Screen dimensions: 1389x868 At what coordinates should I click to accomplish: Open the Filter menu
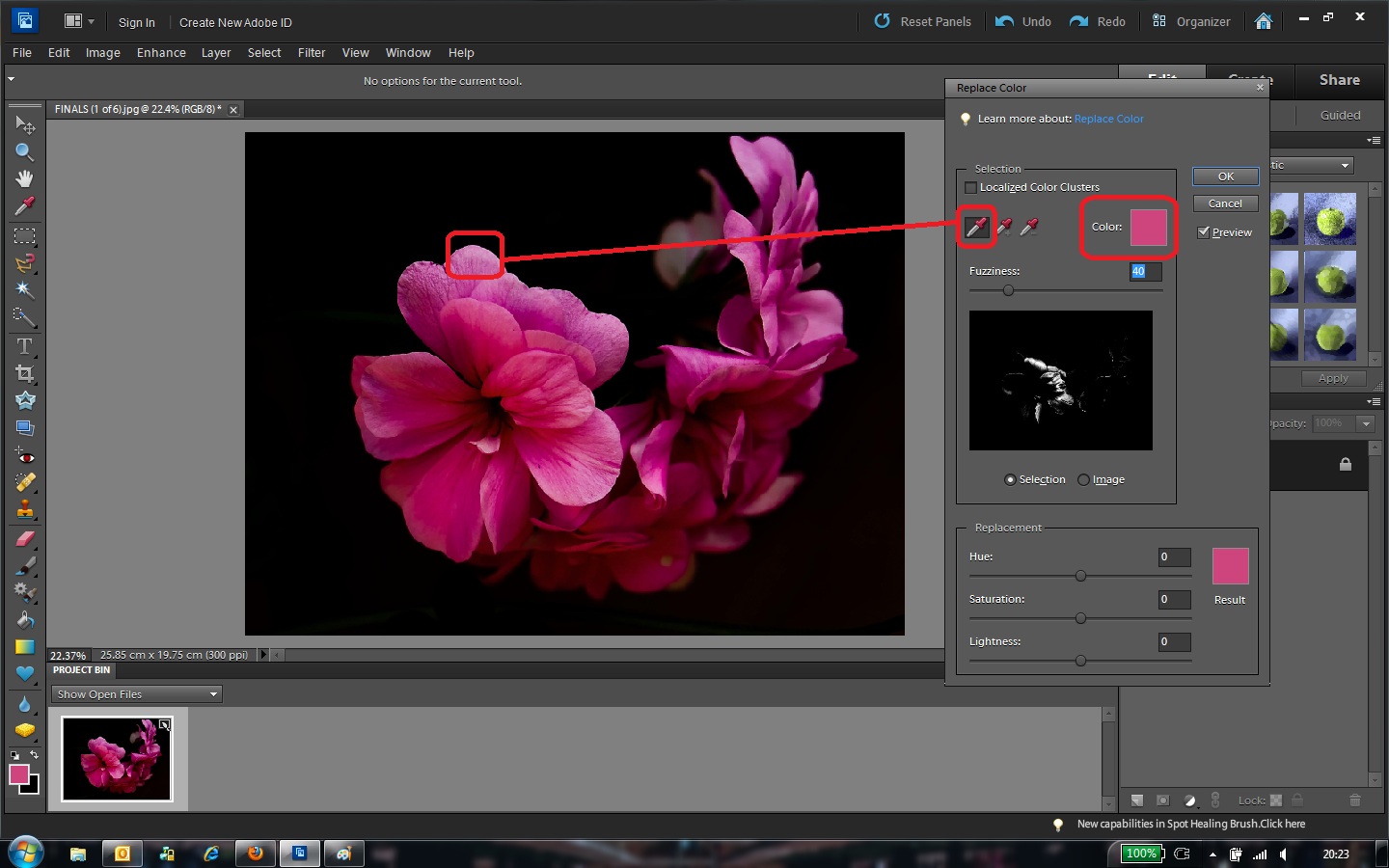(x=311, y=53)
